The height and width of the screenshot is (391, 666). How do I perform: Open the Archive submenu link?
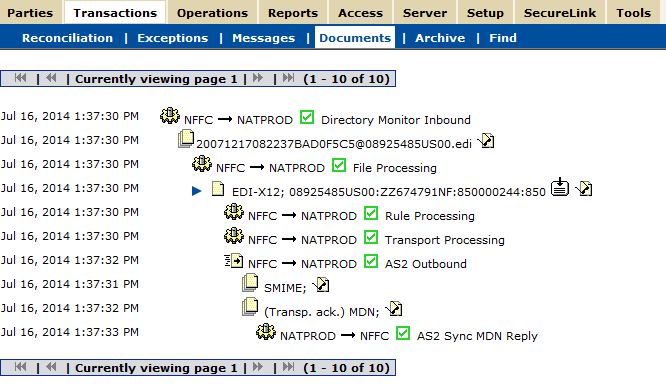pyautogui.click(x=440, y=38)
